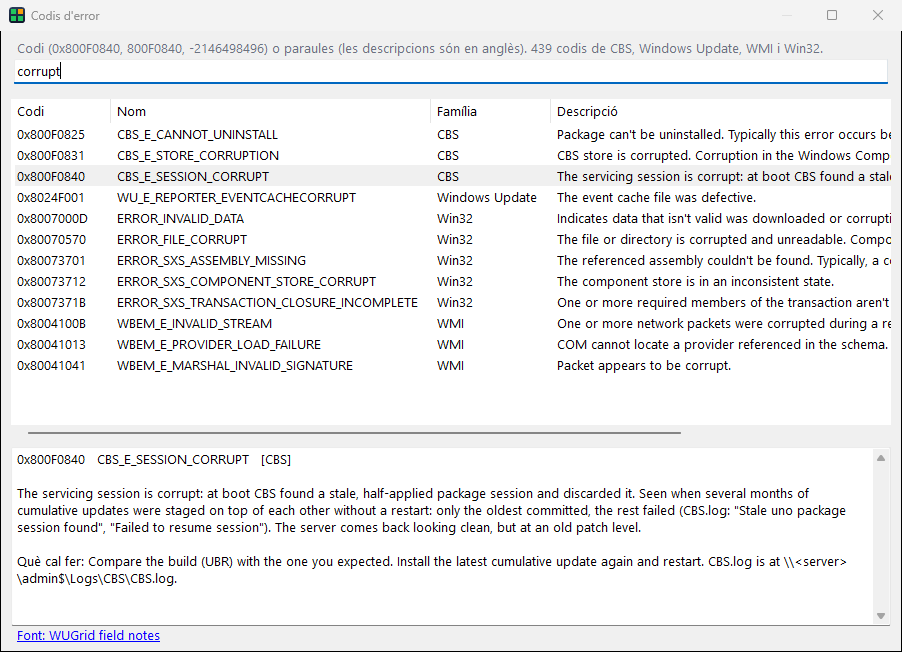Select code 0x800F0840 in the table
This screenshot has height=652, width=902.
point(51,177)
